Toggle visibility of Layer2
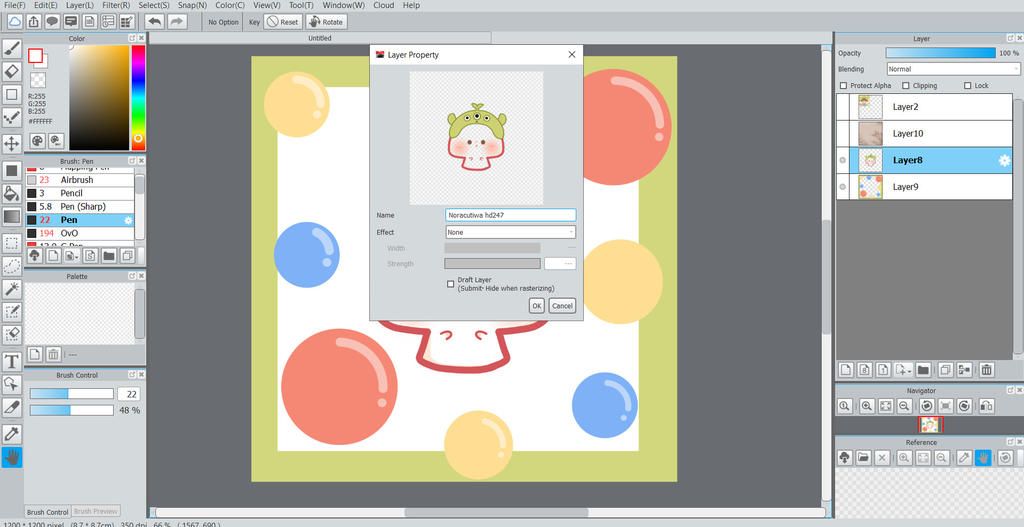 coord(842,107)
